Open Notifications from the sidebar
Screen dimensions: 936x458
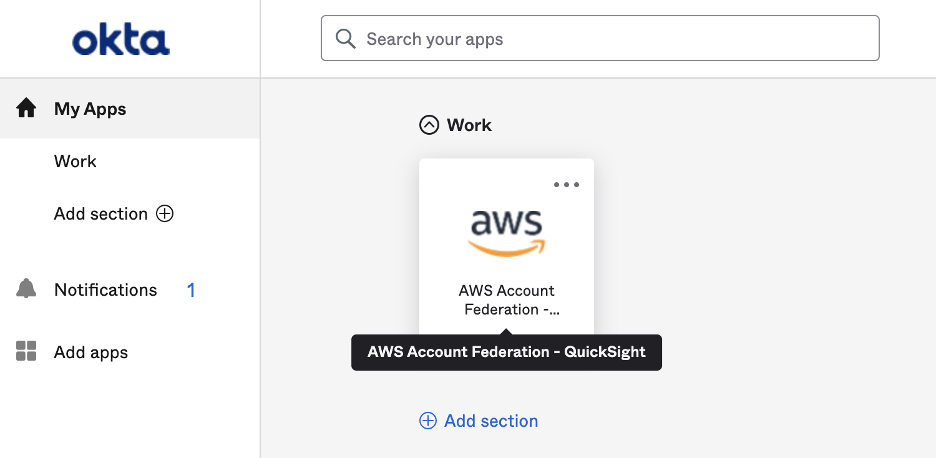point(106,290)
